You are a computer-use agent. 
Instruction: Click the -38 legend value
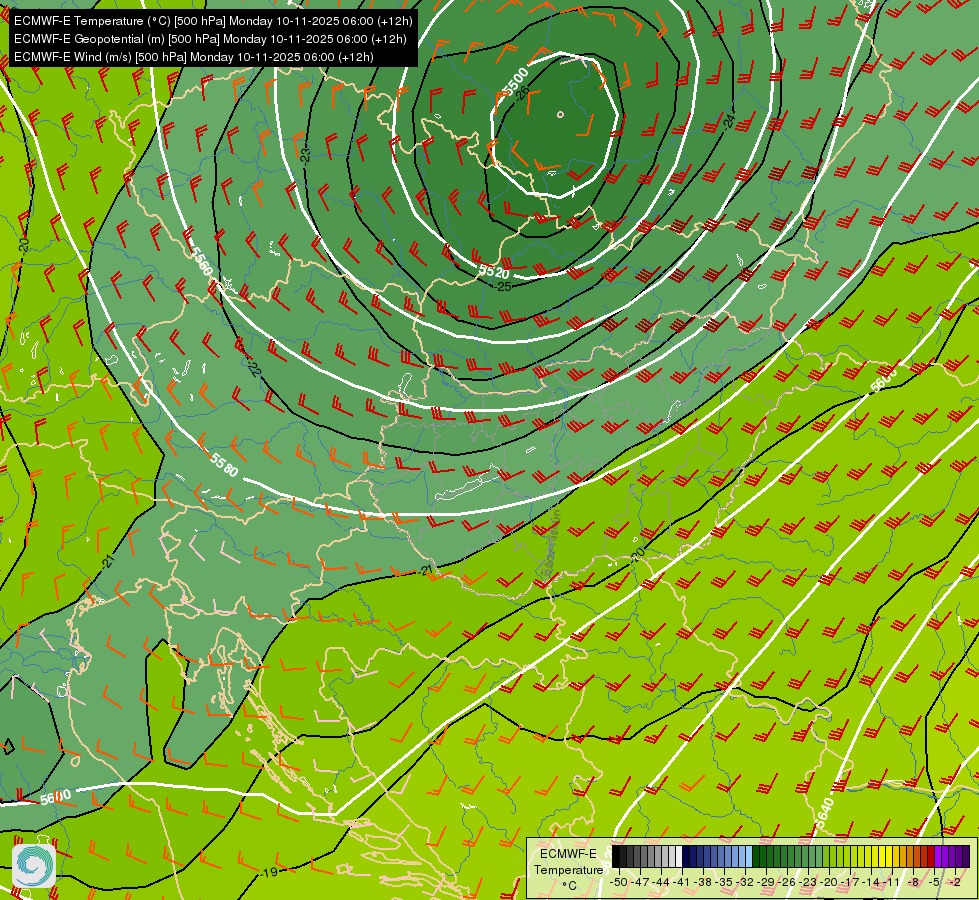703,882
